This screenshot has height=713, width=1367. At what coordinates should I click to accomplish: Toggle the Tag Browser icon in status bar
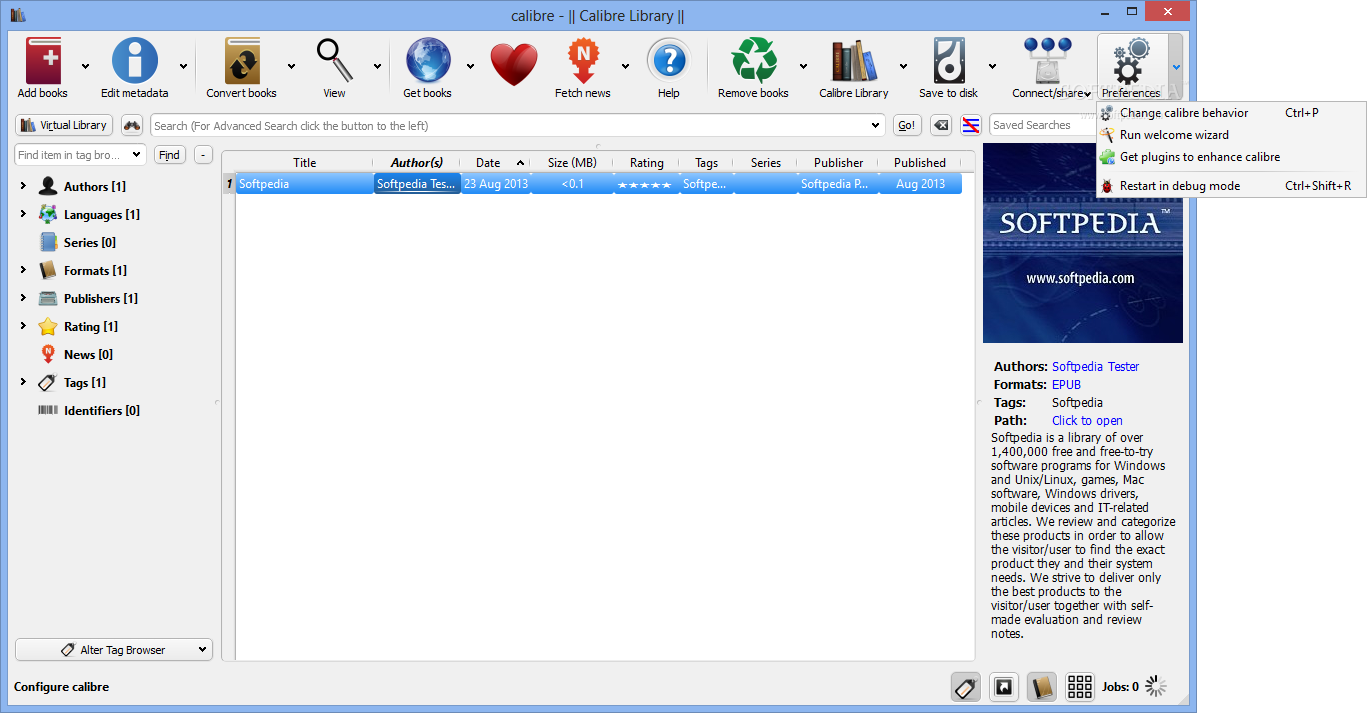click(x=966, y=687)
